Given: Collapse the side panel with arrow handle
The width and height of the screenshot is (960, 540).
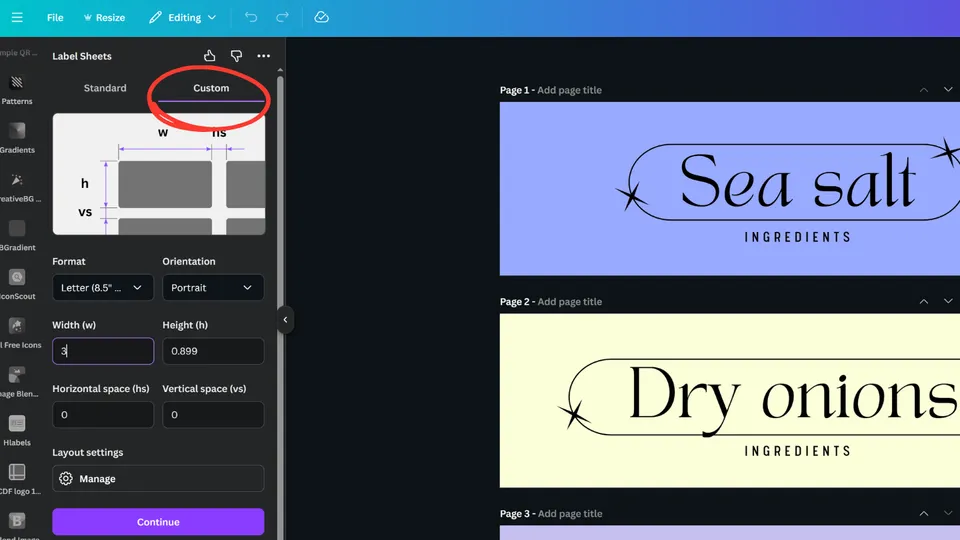Looking at the screenshot, I should (285, 320).
